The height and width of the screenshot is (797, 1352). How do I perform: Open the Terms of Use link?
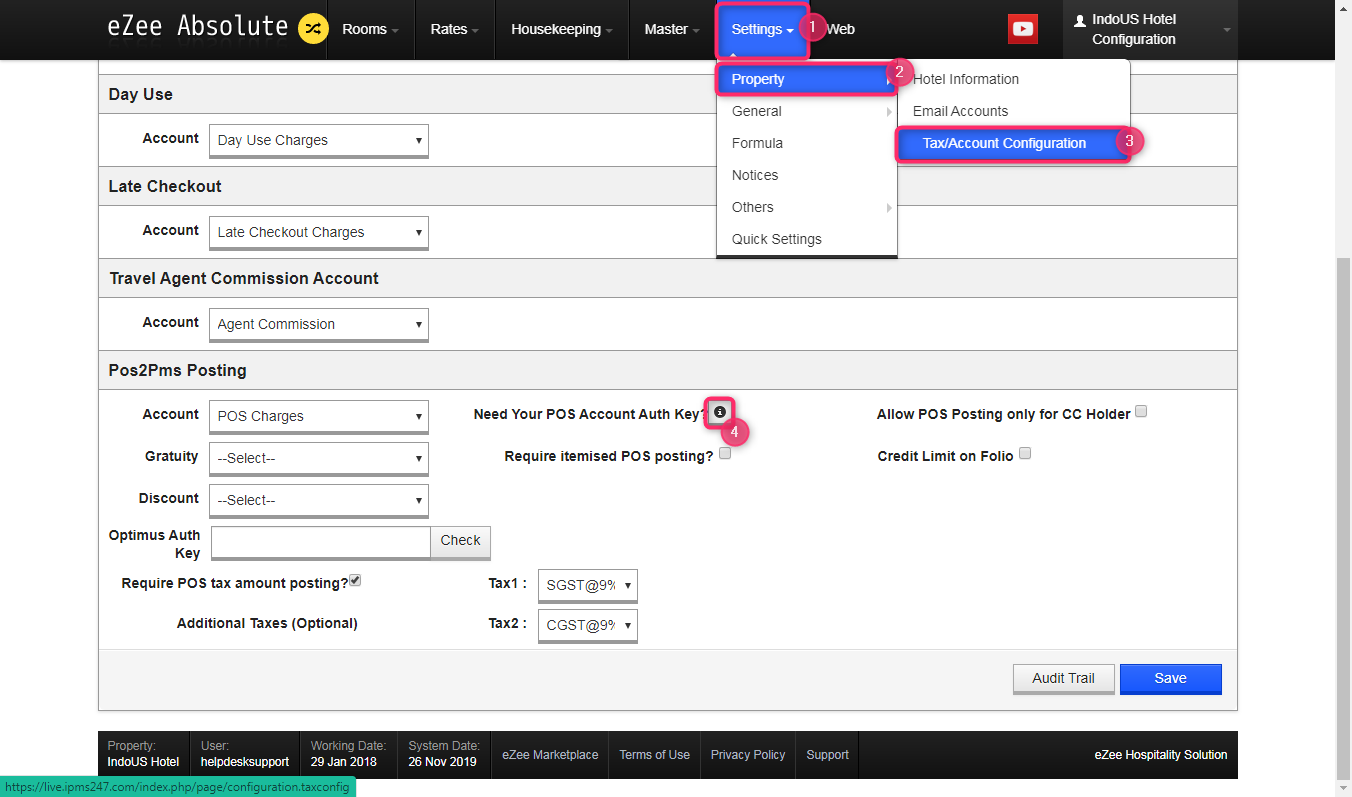click(x=654, y=755)
